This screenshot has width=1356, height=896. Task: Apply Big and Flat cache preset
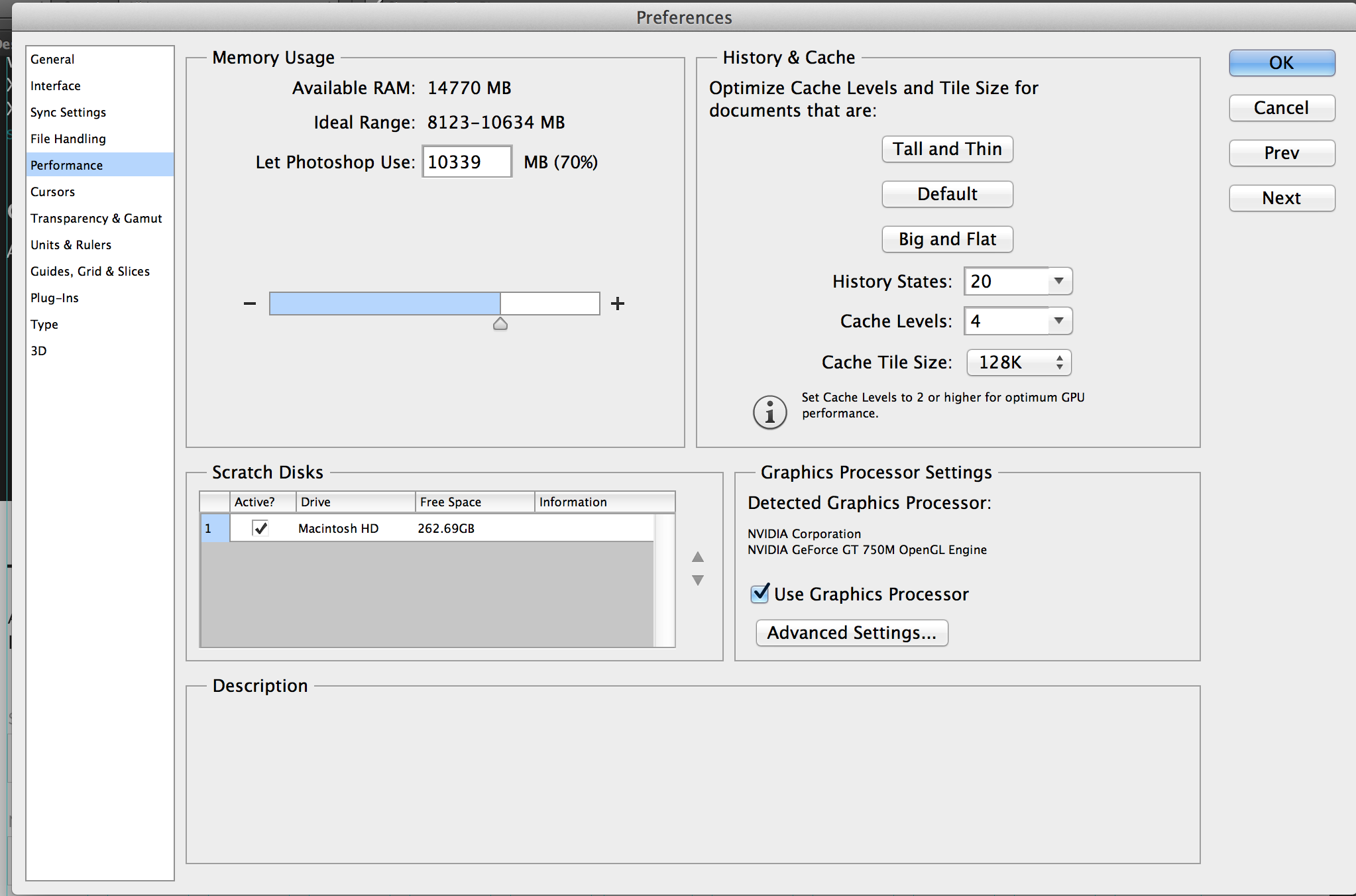click(x=947, y=239)
